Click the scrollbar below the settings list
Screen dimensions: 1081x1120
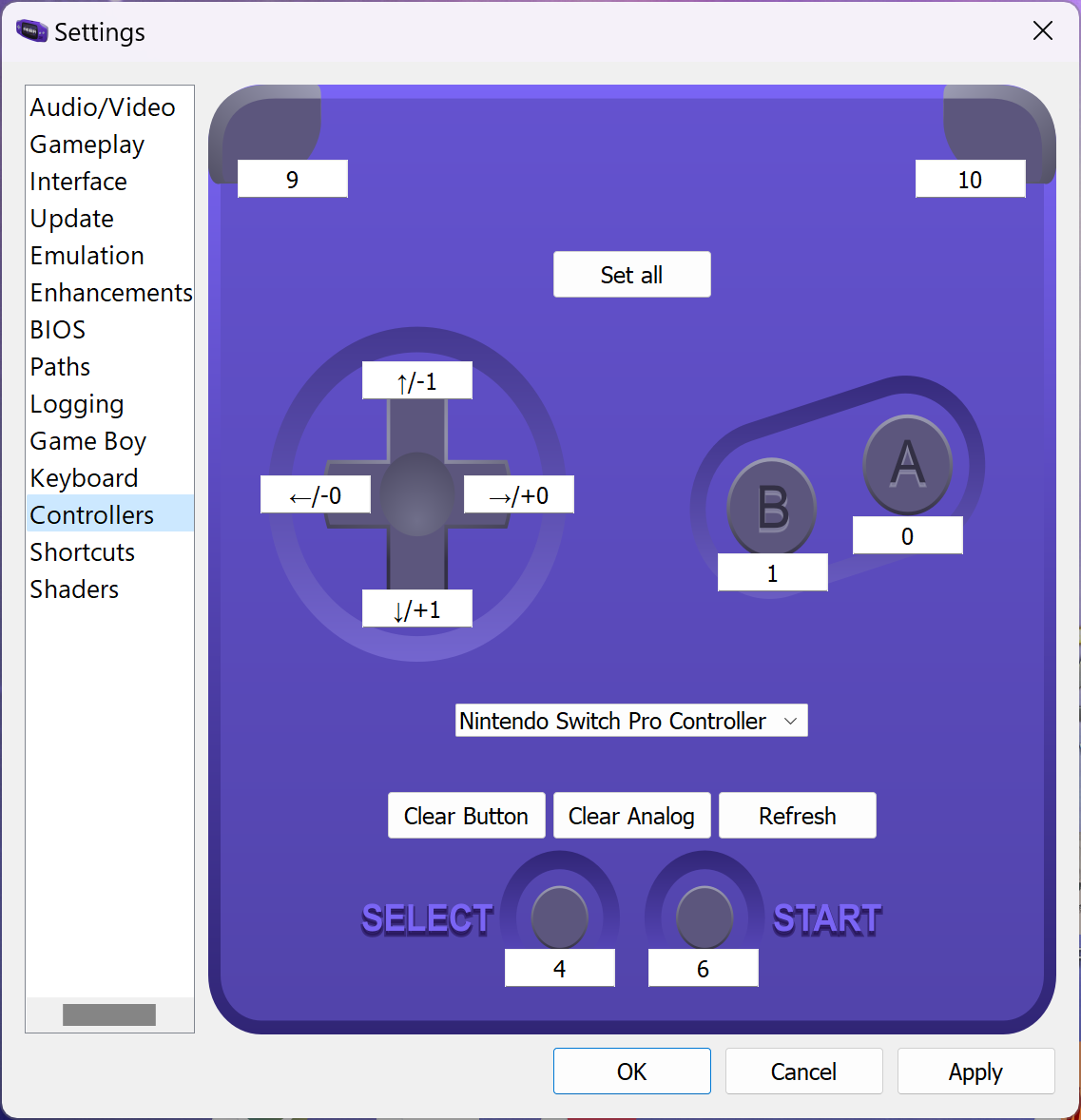pos(108,1014)
